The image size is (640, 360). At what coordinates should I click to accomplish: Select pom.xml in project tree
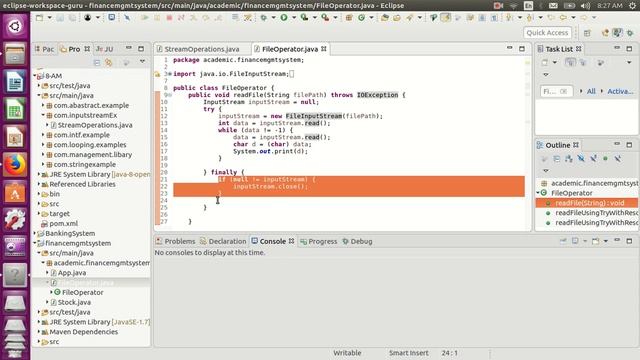63,223
